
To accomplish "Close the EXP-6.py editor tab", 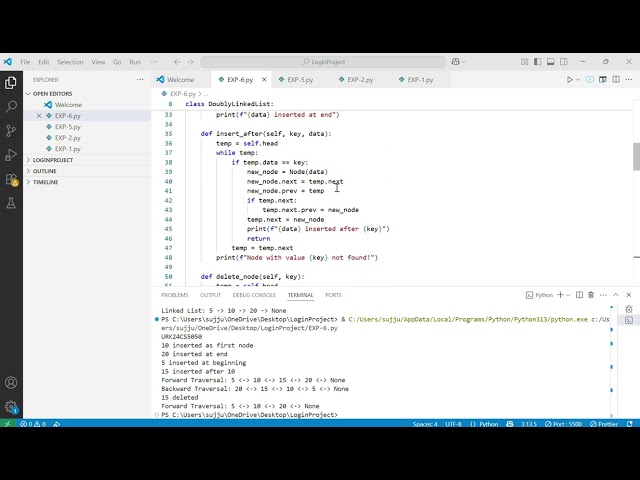I will tap(264, 80).
